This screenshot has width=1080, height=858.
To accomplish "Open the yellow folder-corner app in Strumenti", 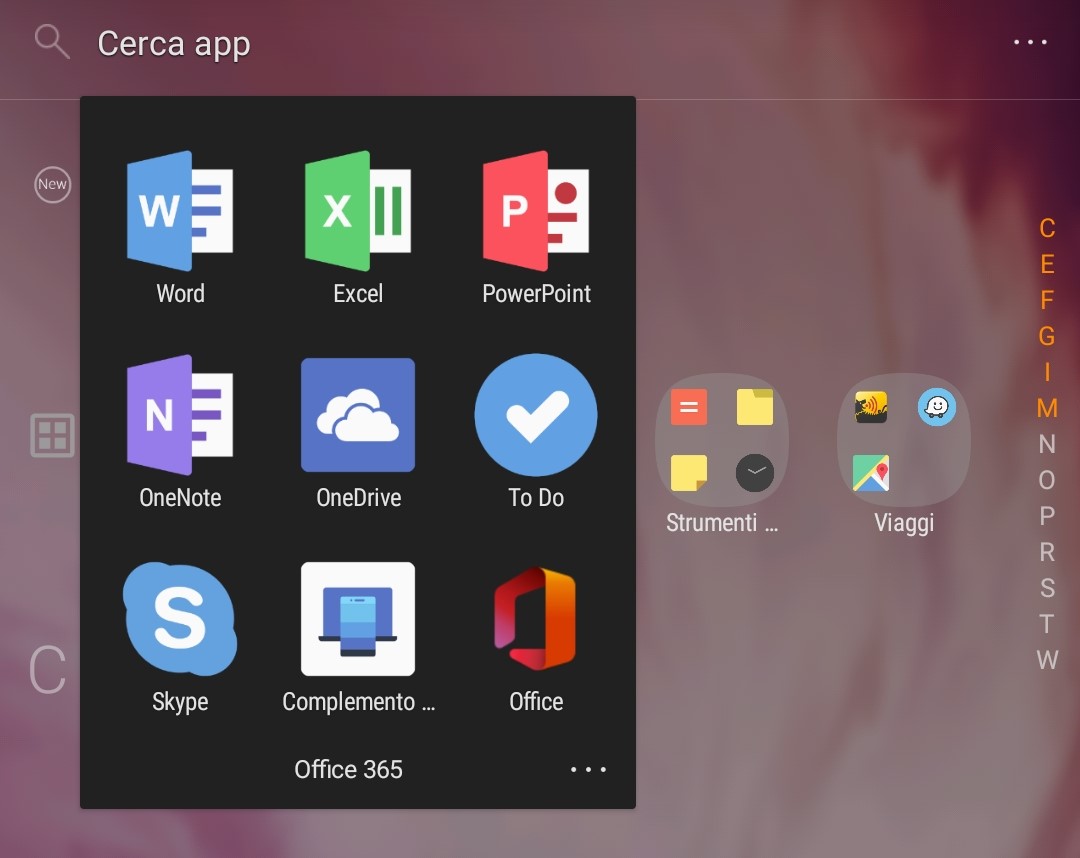I will pos(755,407).
